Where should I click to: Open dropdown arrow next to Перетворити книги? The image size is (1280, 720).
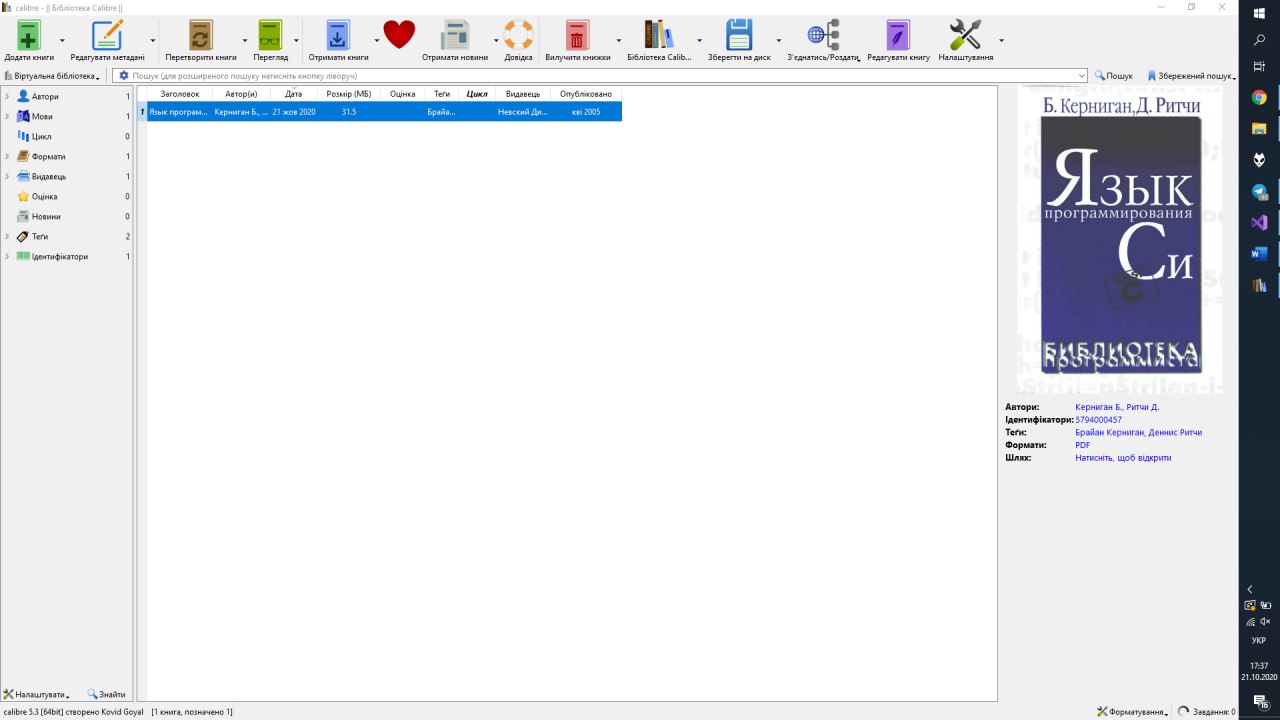tap(245, 40)
